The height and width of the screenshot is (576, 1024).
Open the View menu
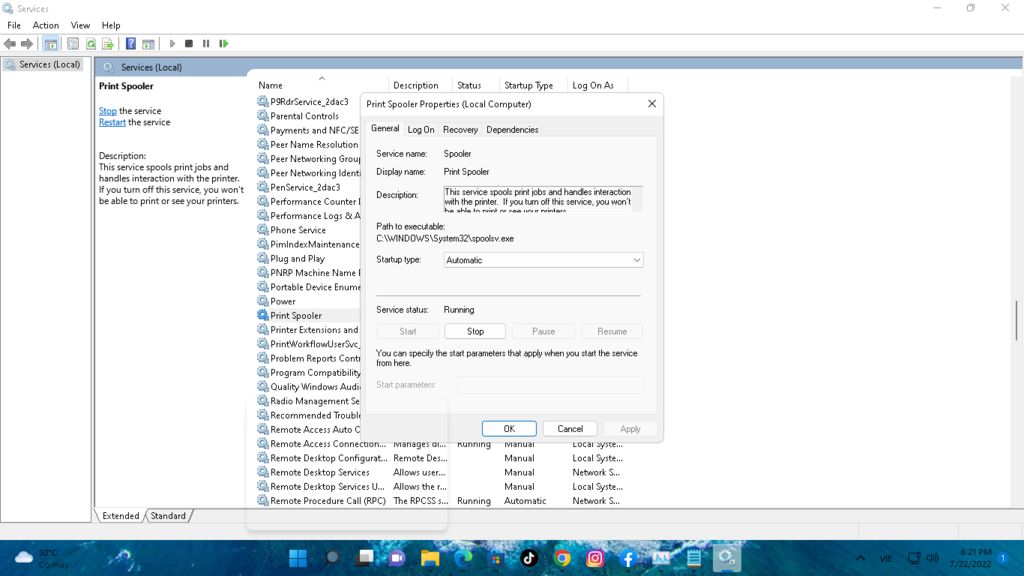(80, 25)
